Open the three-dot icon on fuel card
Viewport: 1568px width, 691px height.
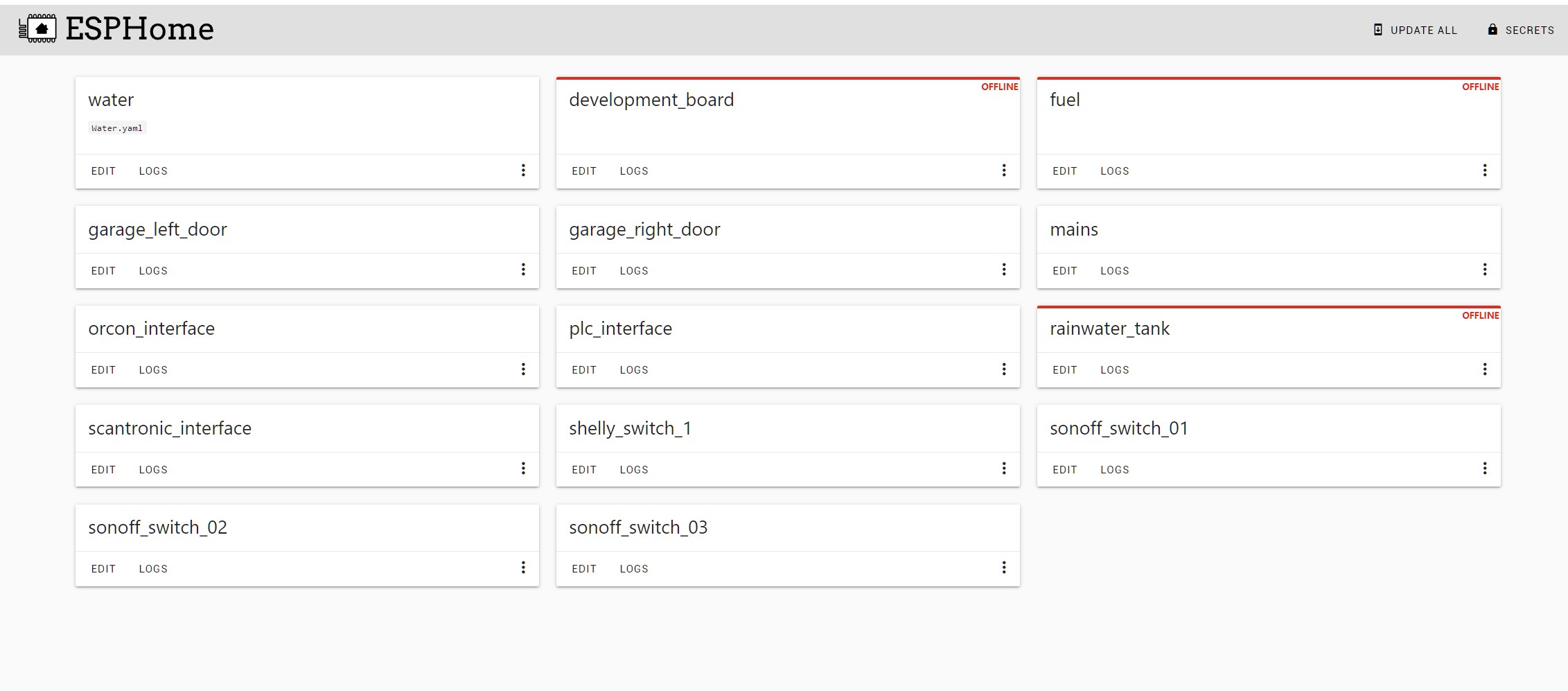(x=1485, y=170)
